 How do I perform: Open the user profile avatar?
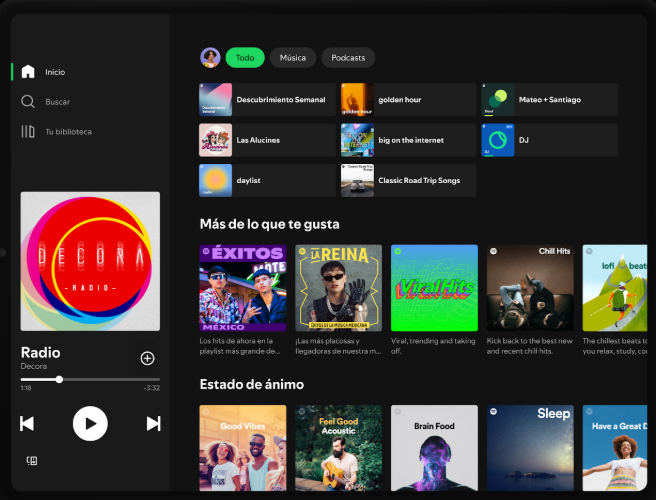click(210, 58)
